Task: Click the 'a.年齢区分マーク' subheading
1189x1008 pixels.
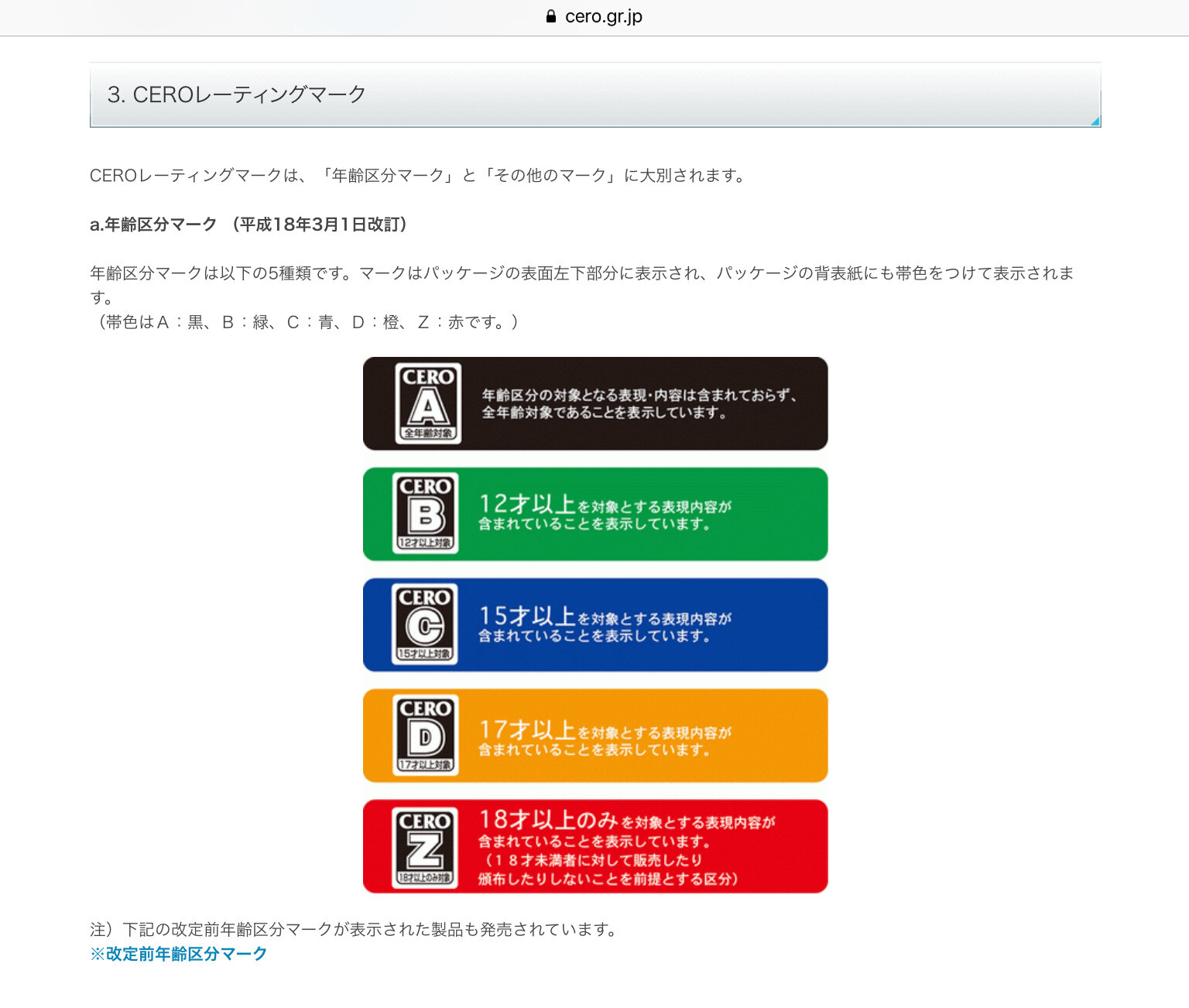Action: point(153,225)
